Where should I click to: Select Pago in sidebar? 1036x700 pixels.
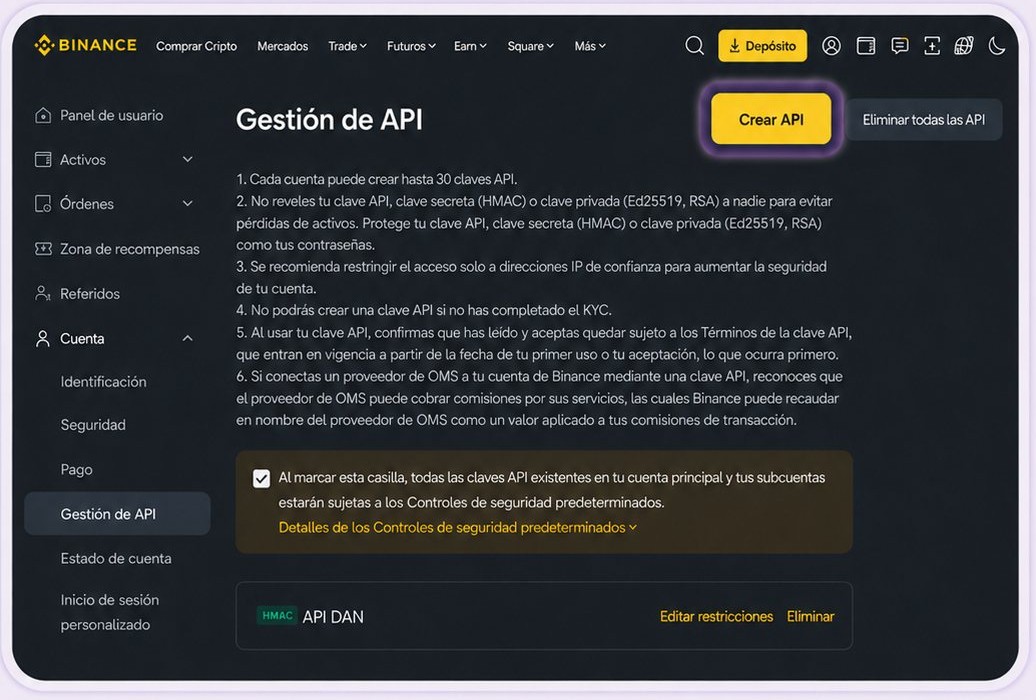point(76,469)
